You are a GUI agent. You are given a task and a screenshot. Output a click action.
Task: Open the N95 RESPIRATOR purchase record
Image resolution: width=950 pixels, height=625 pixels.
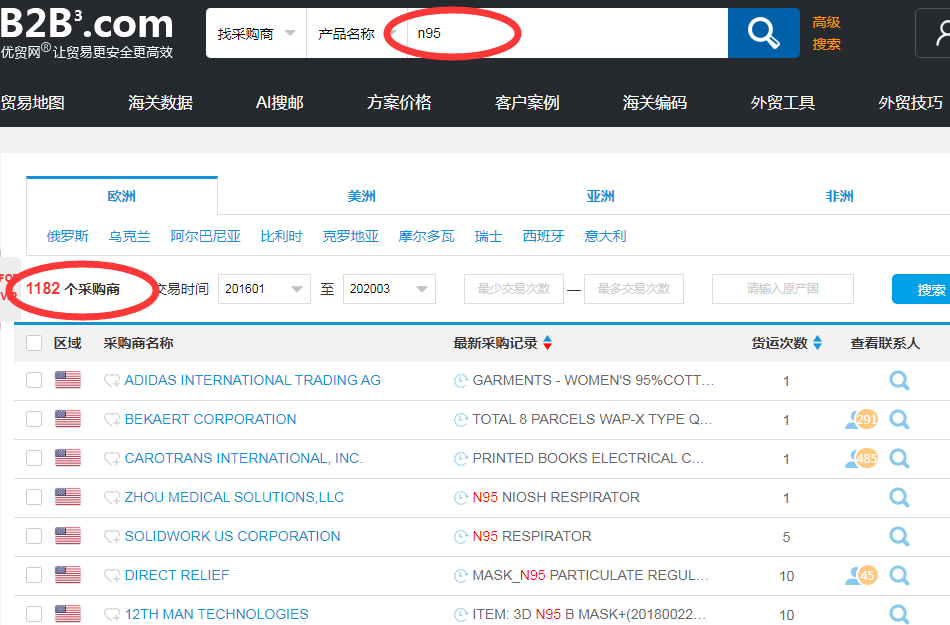[531, 536]
